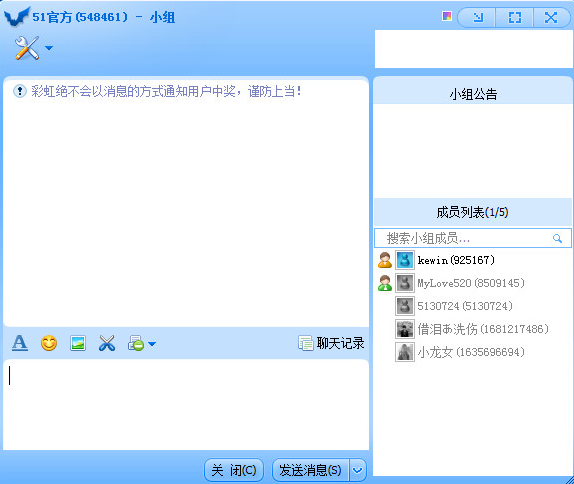Click the 成员列表(1/5) header
This screenshot has width=574, height=484.
click(472, 212)
